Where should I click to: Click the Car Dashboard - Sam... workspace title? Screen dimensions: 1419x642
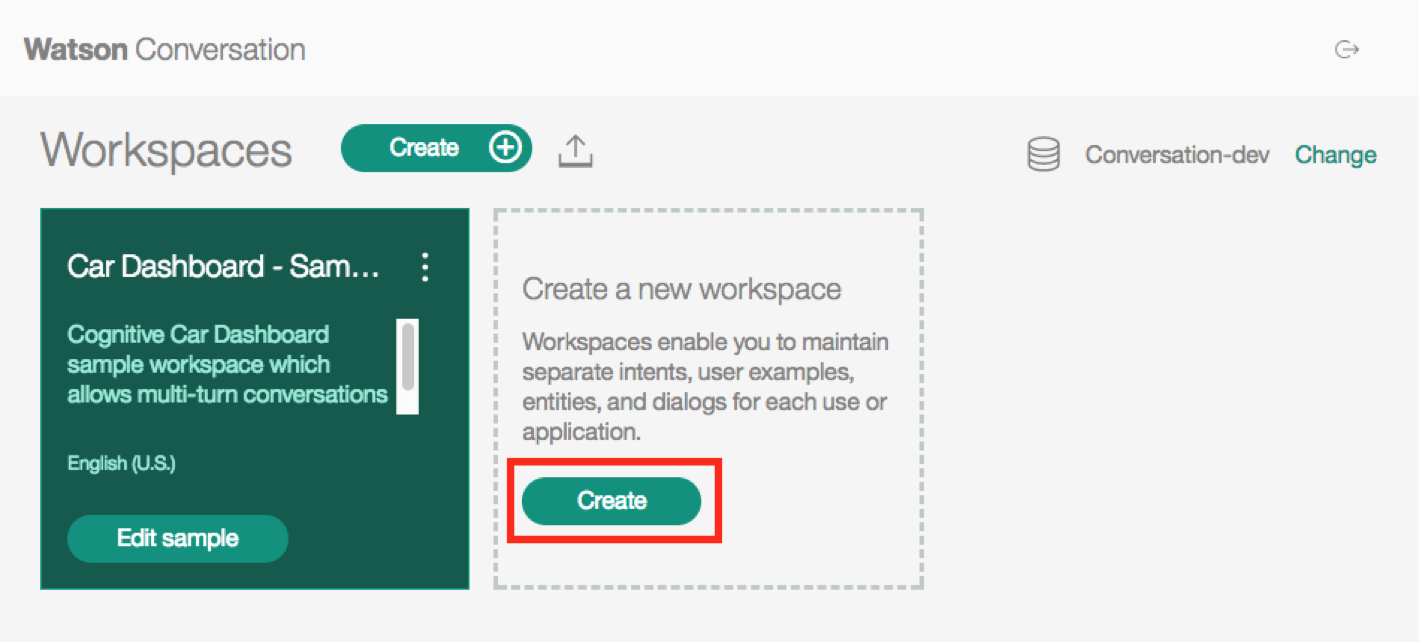click(x=224, y=267)
